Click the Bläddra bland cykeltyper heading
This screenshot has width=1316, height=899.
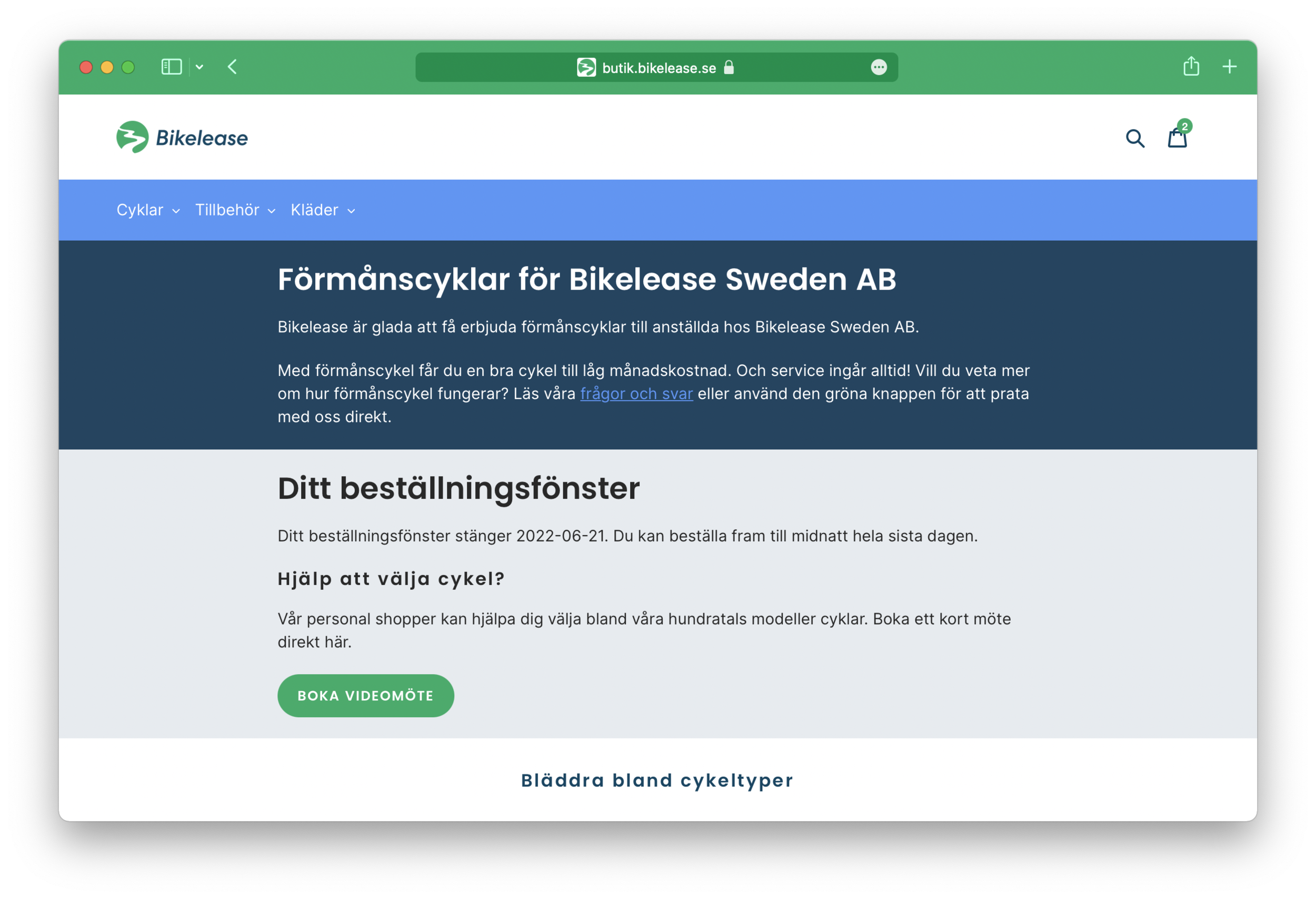(x=657, y=780)
